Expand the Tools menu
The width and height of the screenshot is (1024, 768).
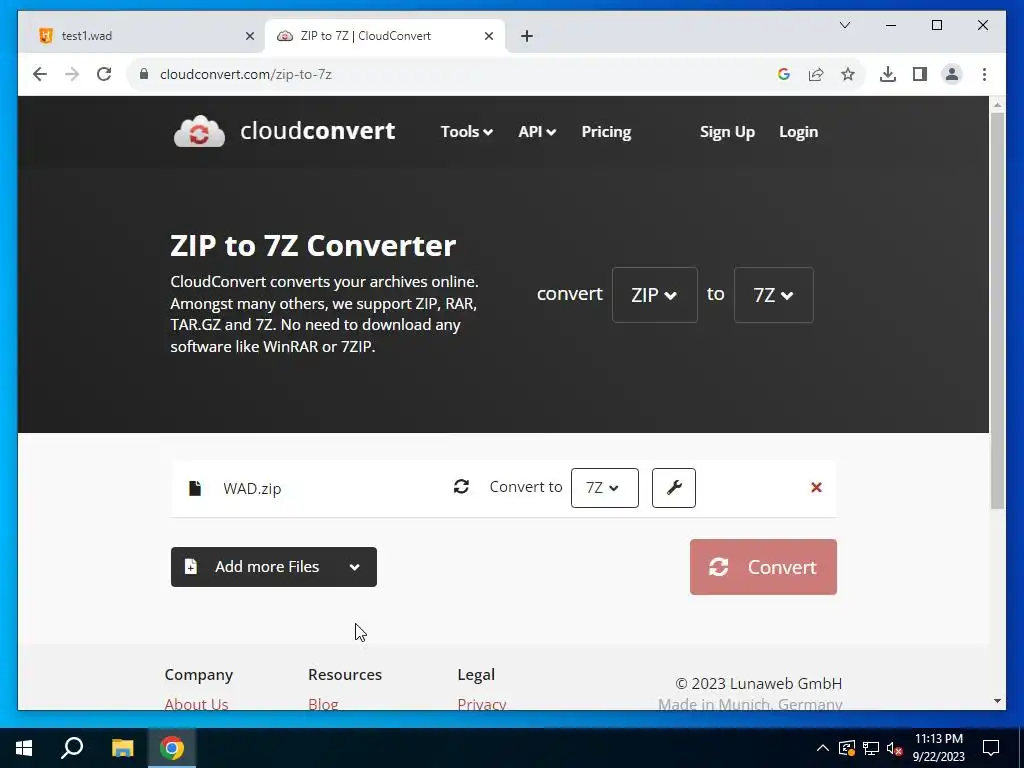coord(466,132)
